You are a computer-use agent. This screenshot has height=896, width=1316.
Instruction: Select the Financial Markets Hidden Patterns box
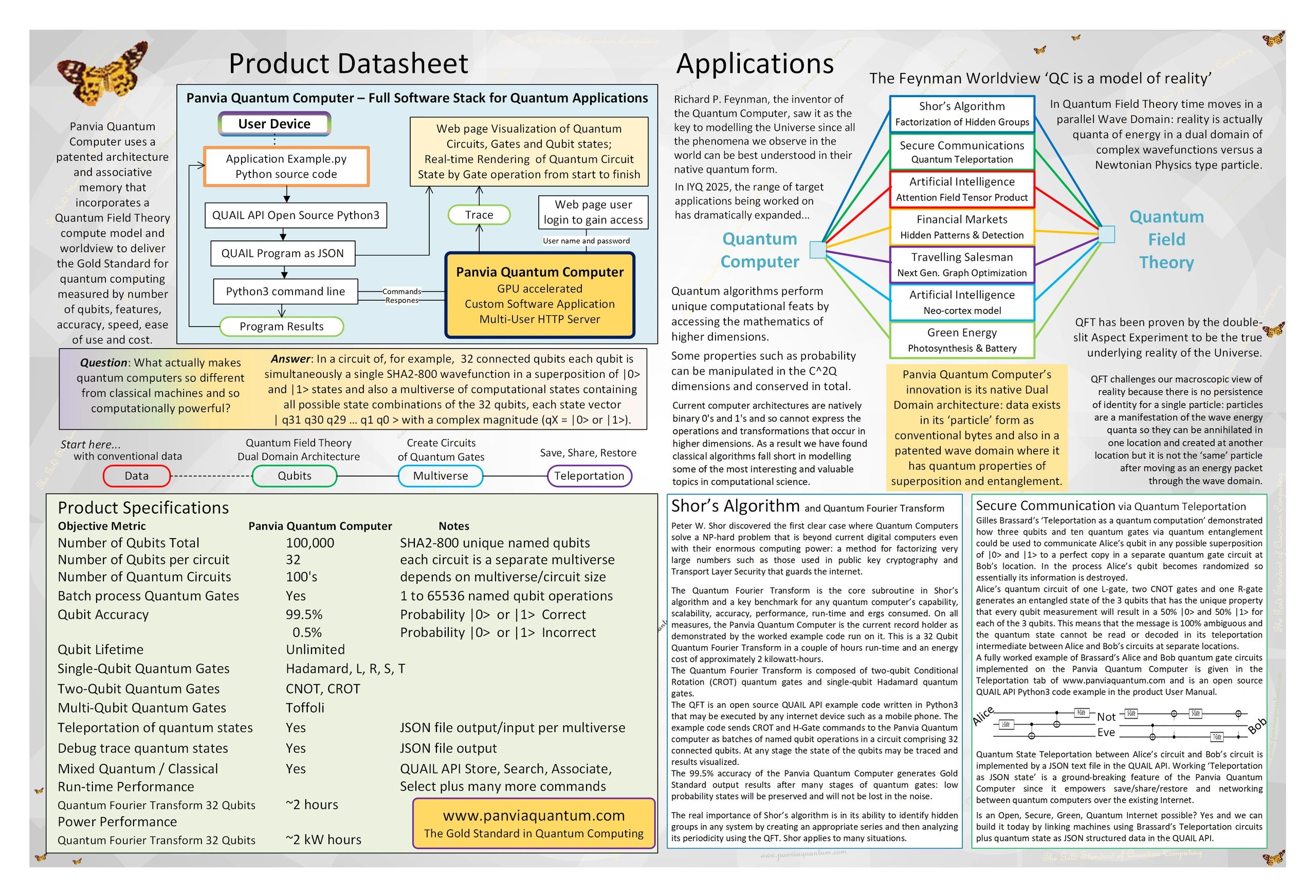pos(962,227)
